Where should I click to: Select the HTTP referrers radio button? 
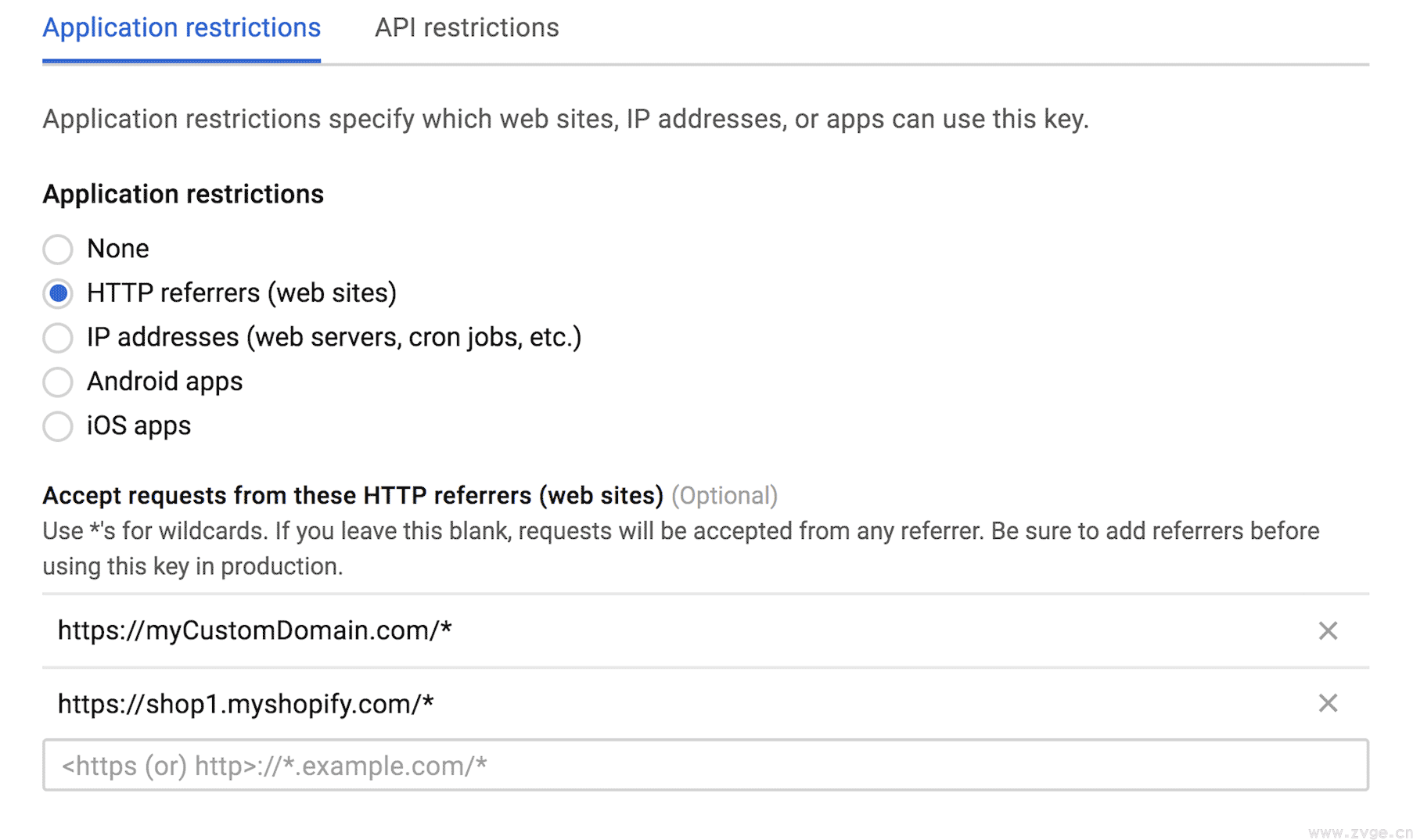58,294
